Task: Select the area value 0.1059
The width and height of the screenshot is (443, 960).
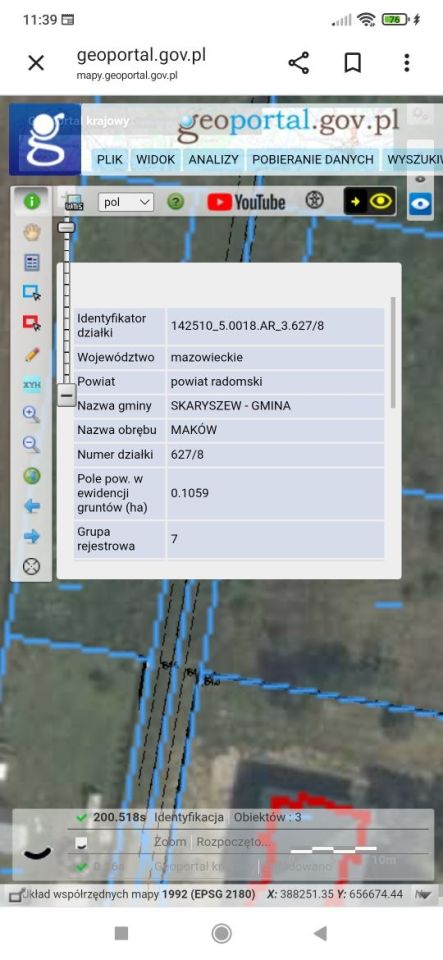Action: [190, 493]
